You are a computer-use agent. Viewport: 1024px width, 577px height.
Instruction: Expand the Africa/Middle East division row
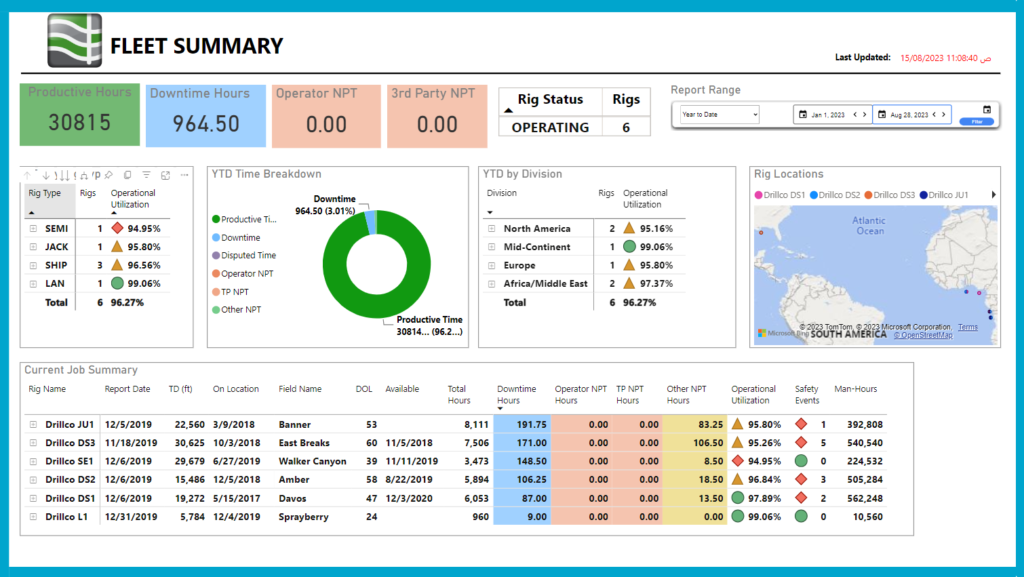point(492,283)
